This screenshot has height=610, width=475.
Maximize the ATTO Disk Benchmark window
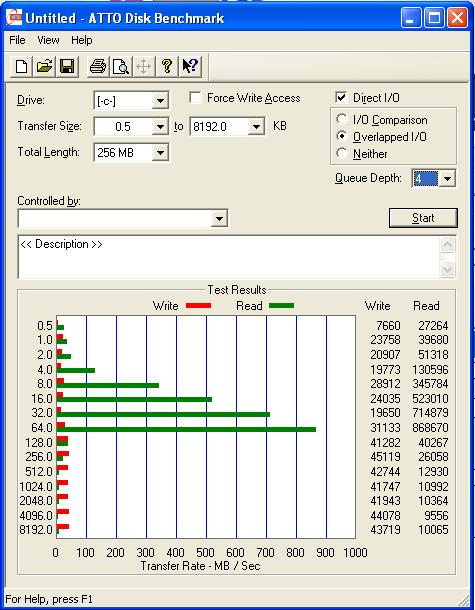[434, 18]
